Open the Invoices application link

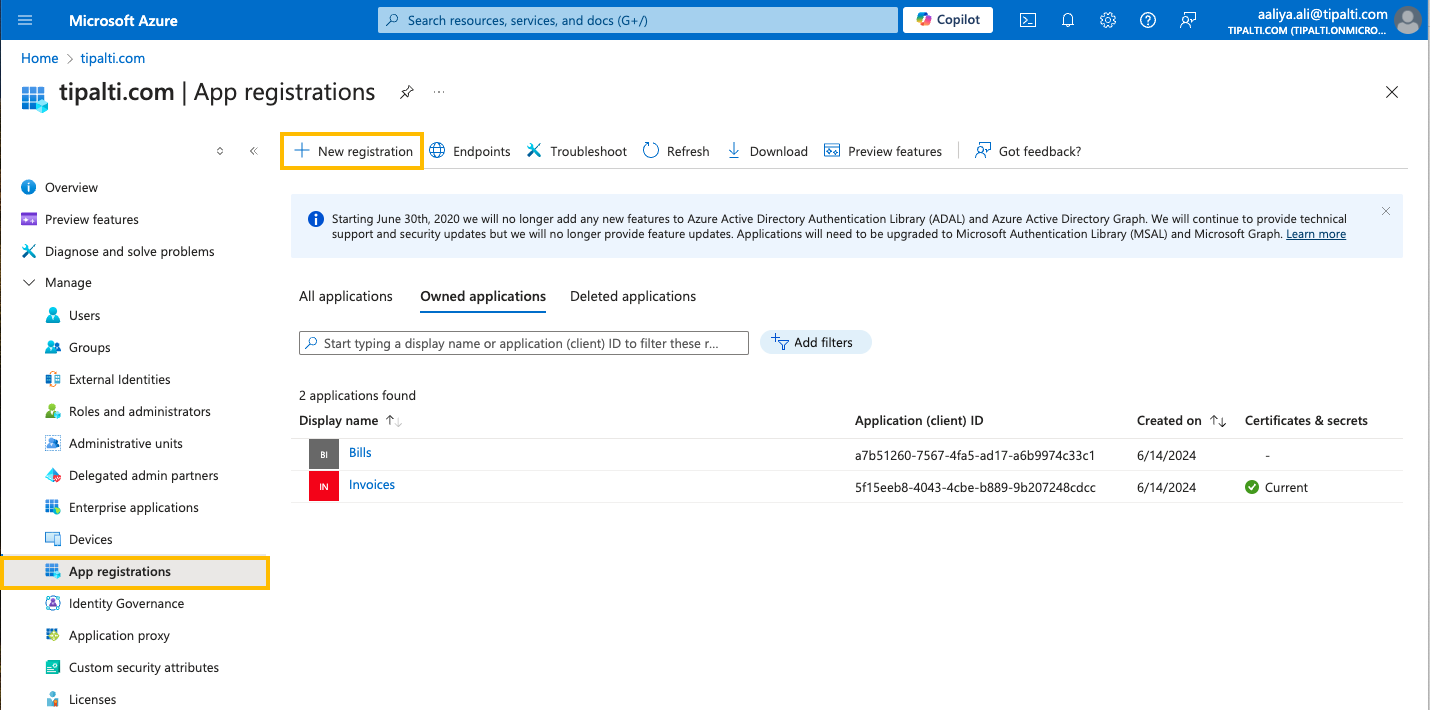[371, 485]
